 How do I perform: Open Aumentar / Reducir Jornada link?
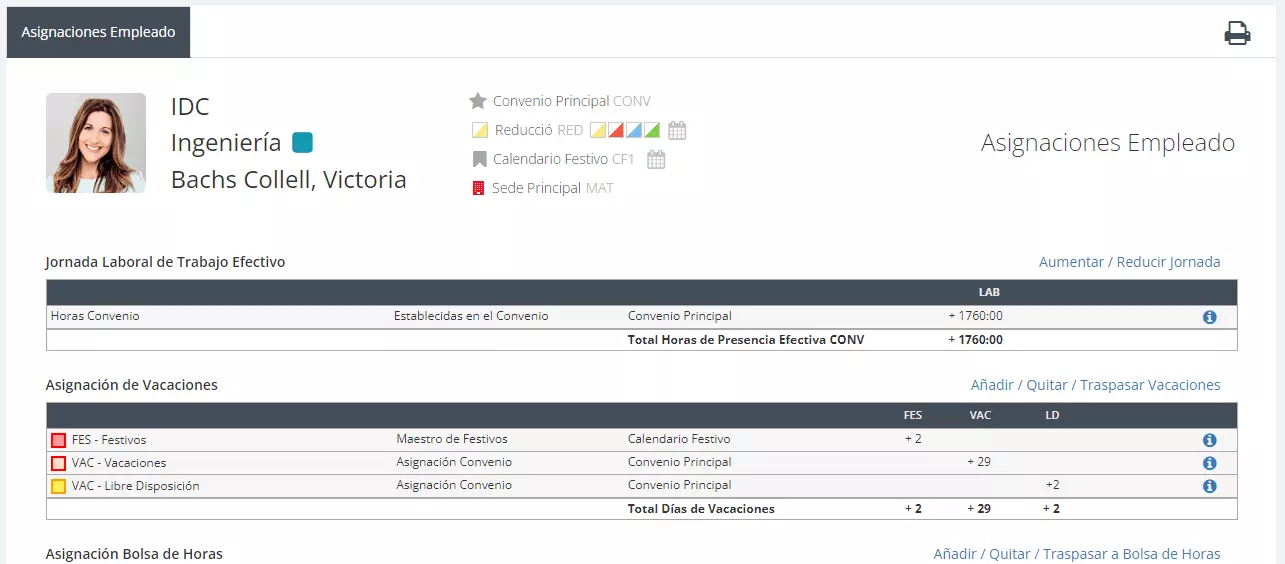tap(1129, 262)
